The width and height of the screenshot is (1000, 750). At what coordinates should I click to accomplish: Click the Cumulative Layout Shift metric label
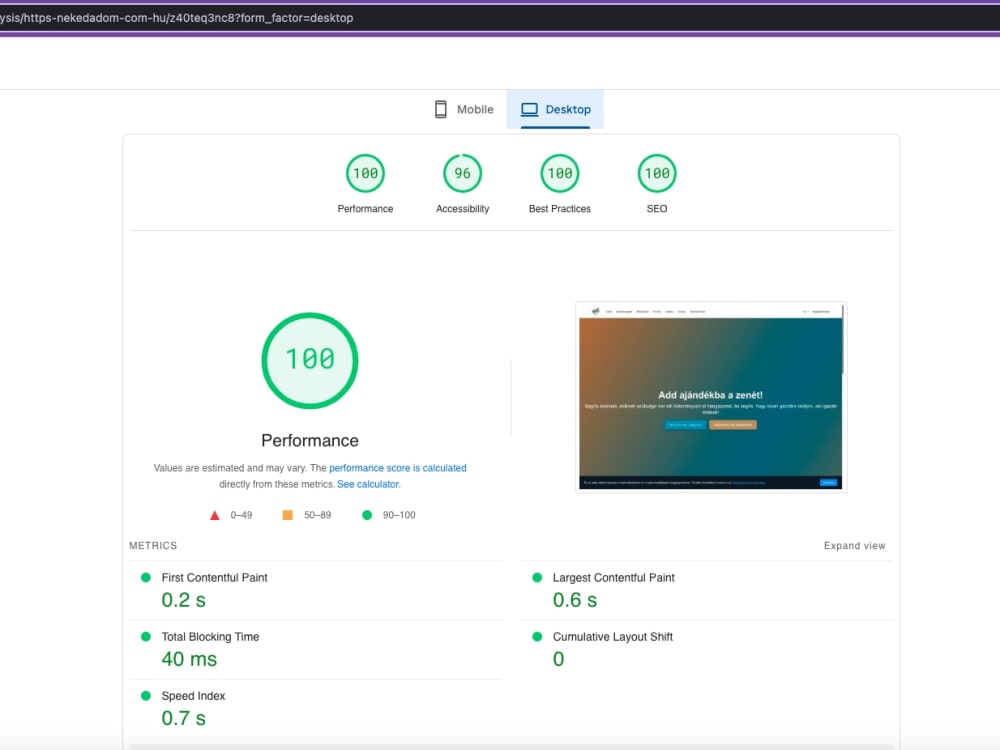click(613, 637)
